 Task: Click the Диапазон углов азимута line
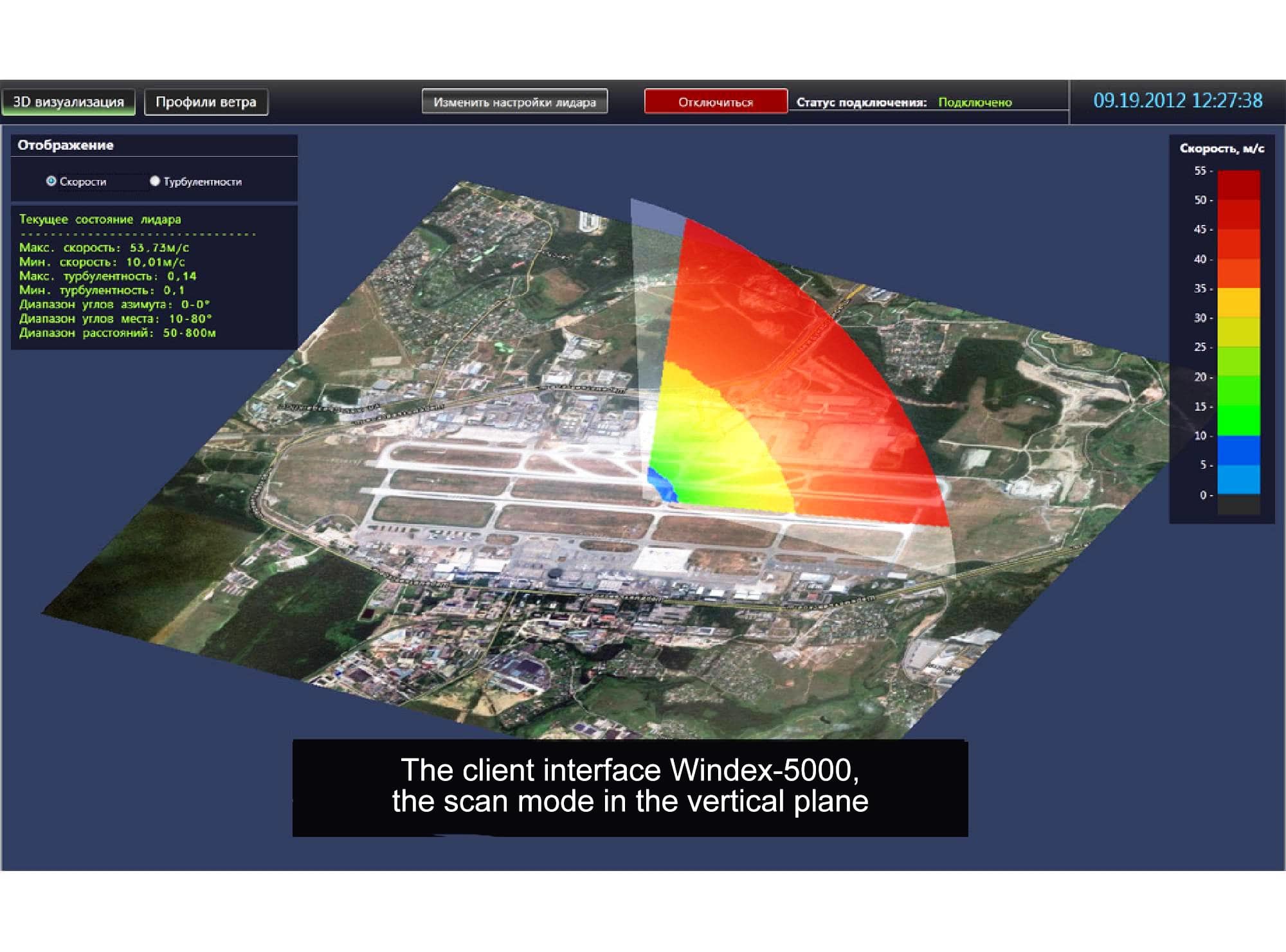pyautogui.click(x=114, y=304)
